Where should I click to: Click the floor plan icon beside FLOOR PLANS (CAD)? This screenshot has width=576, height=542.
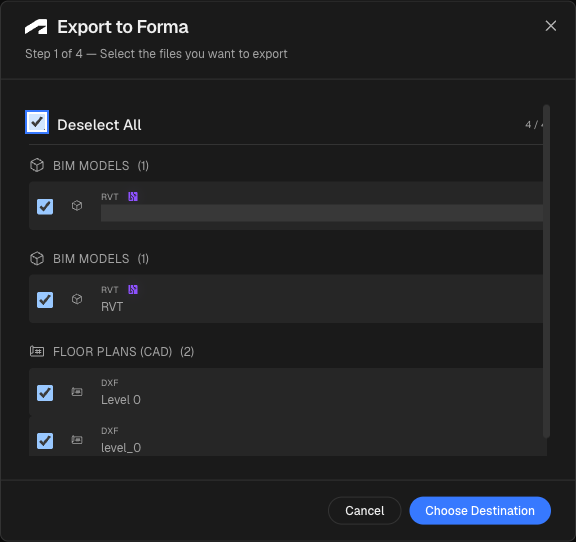(37, 351)
